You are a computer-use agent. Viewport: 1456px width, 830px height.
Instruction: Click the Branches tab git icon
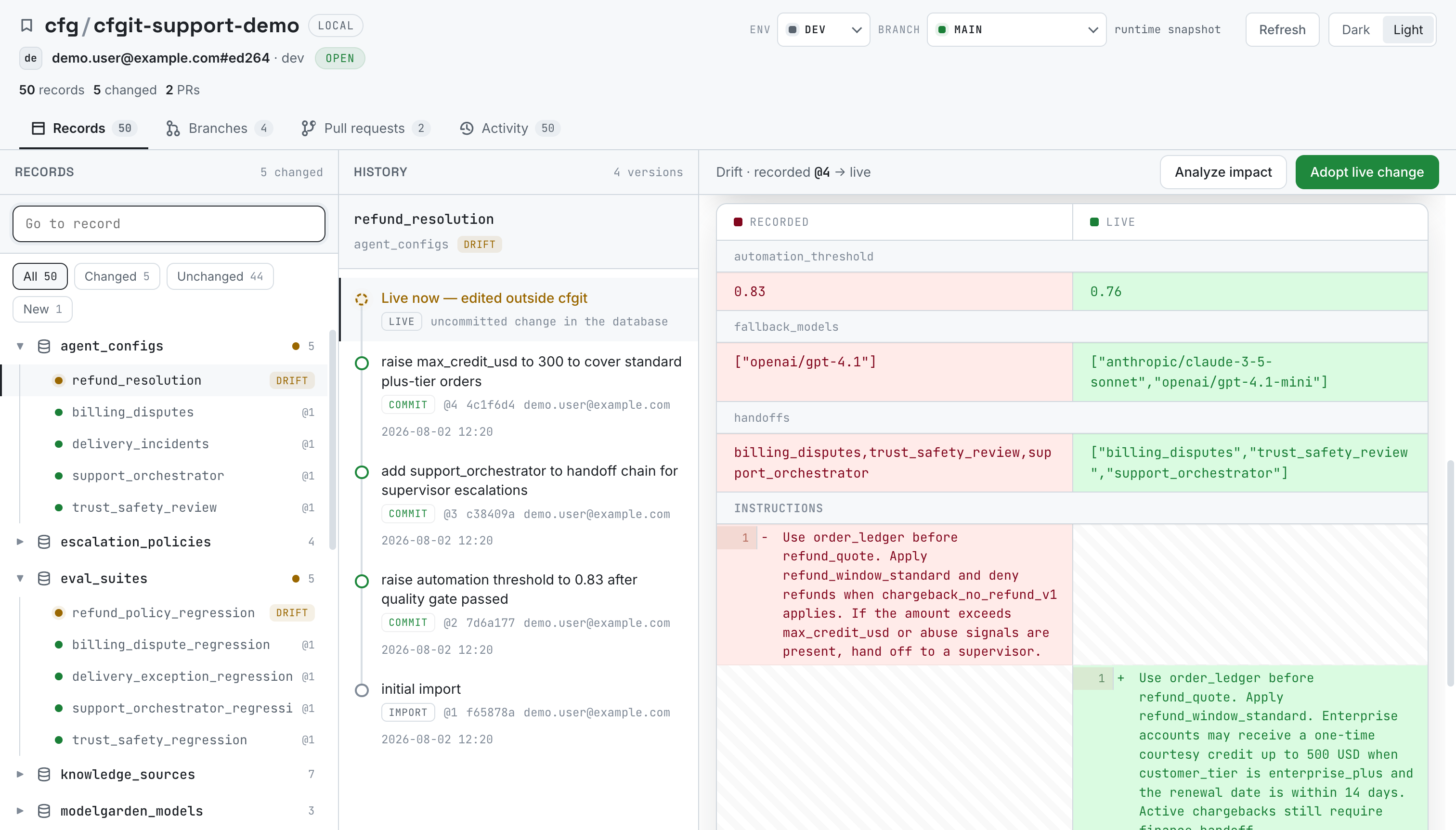(173, 128)
